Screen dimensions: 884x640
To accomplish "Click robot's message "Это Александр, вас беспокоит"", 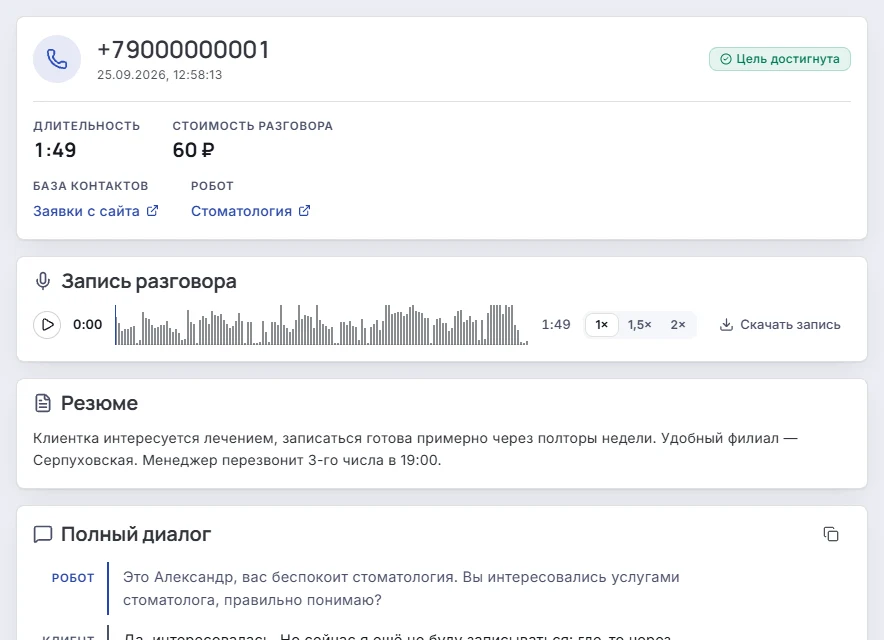I will coord(401,588).
